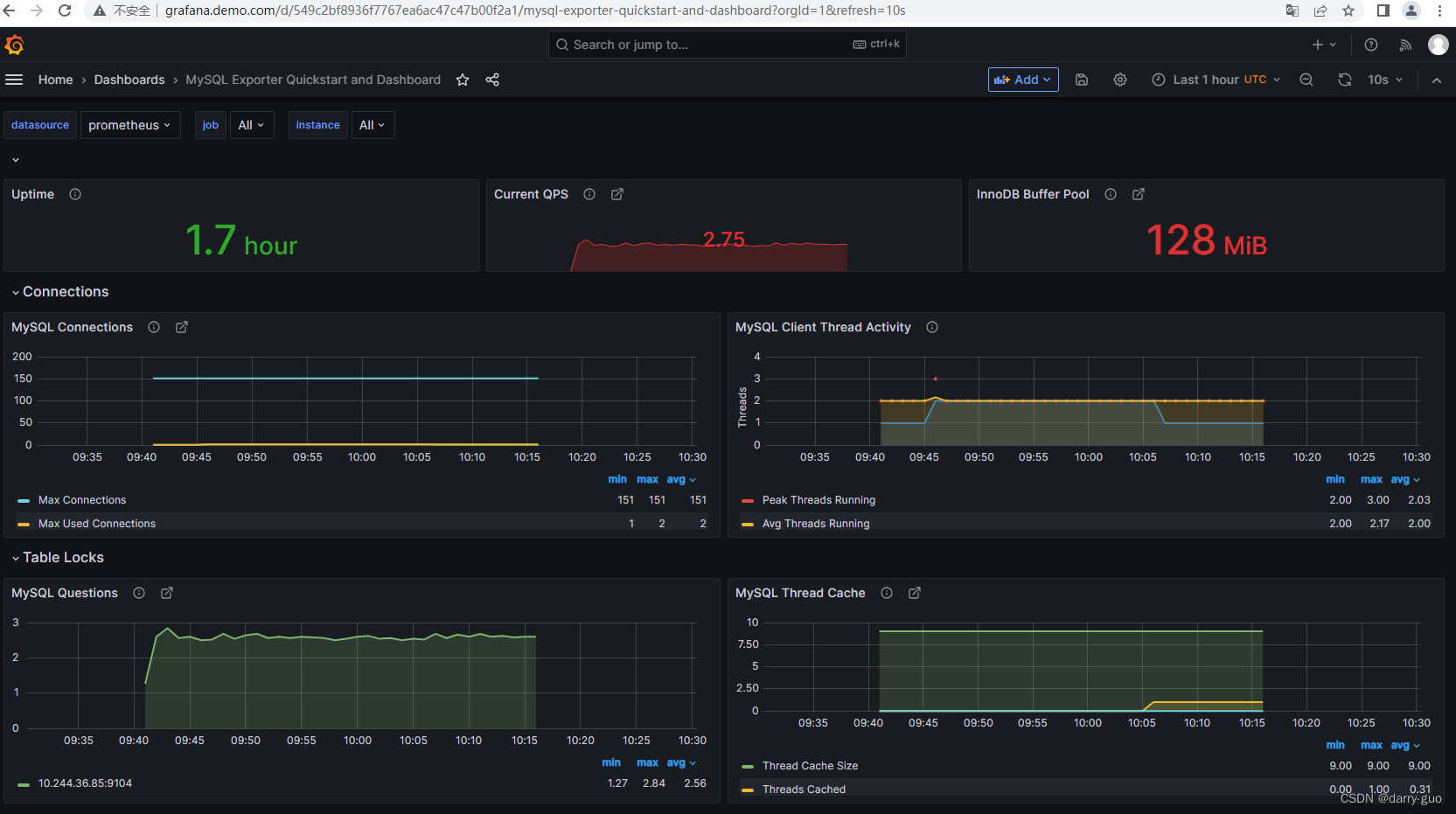Screen dimensions: 1456x814
Task: Sort MySQL Connections legend by max
Action: click(x=647, y=479)
